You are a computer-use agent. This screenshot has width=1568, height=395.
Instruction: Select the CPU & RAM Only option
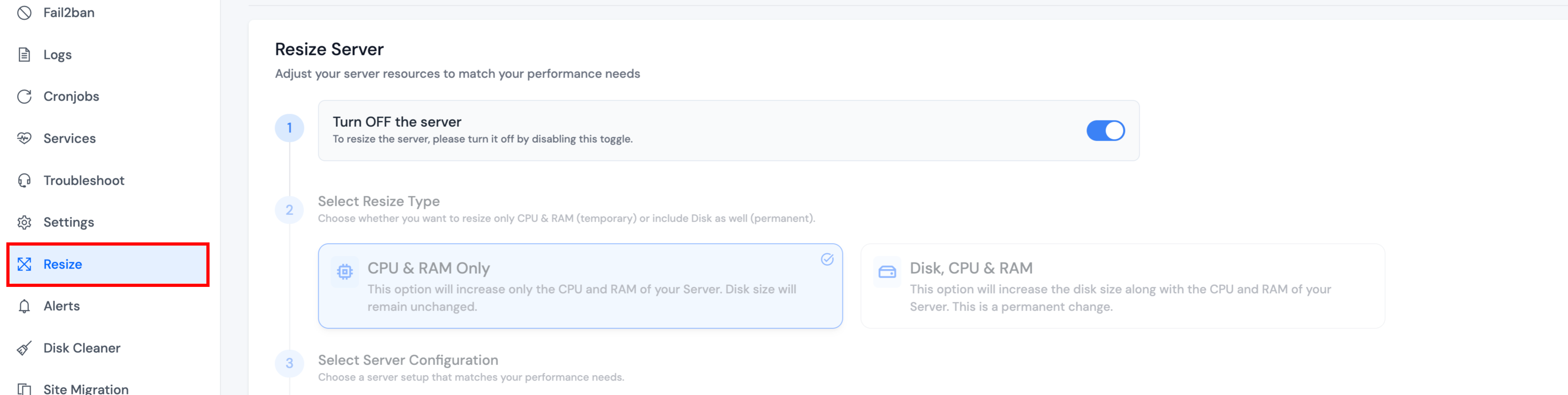[580, 286]
